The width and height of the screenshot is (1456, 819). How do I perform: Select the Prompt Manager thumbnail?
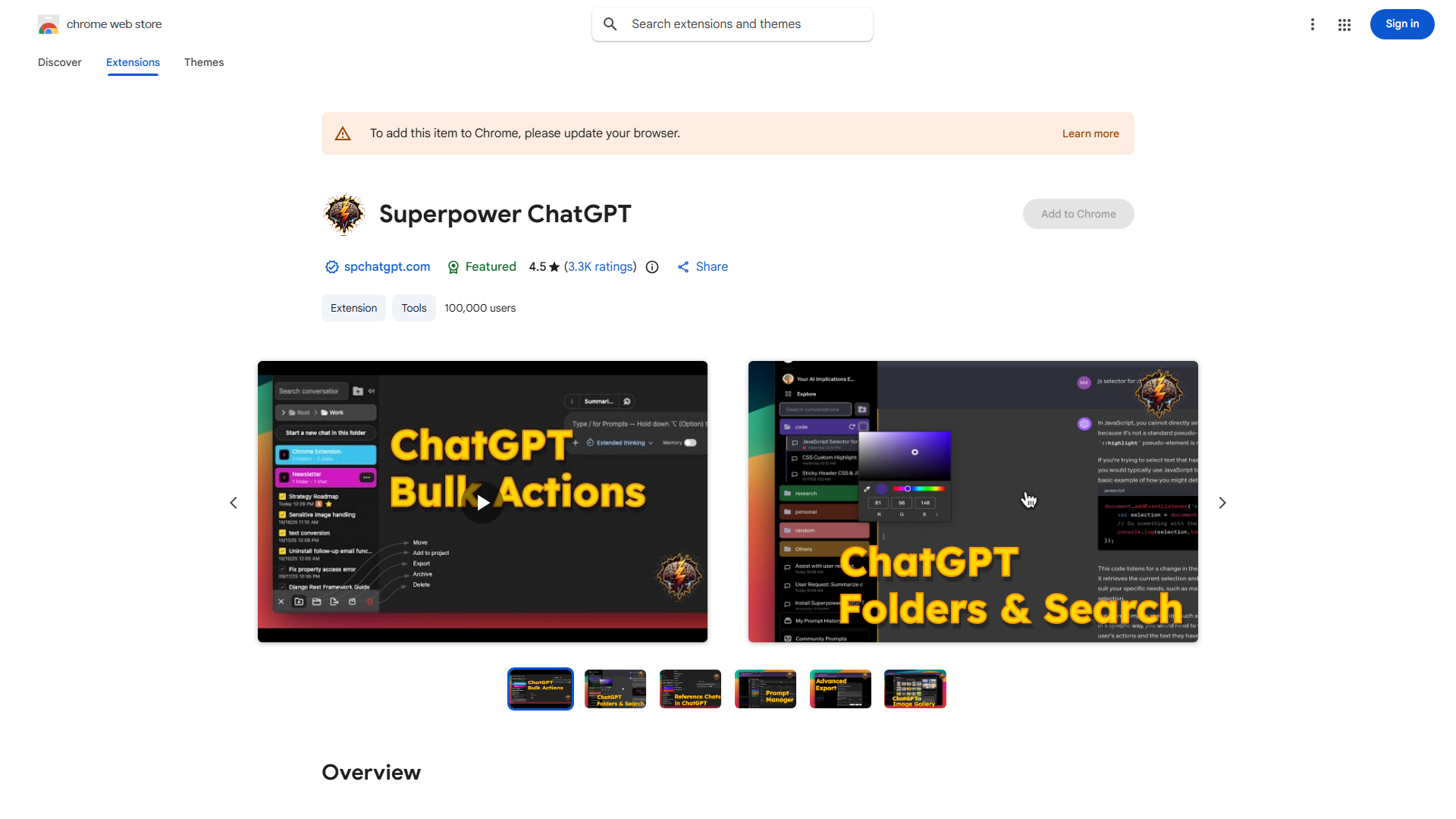point(765,689)
